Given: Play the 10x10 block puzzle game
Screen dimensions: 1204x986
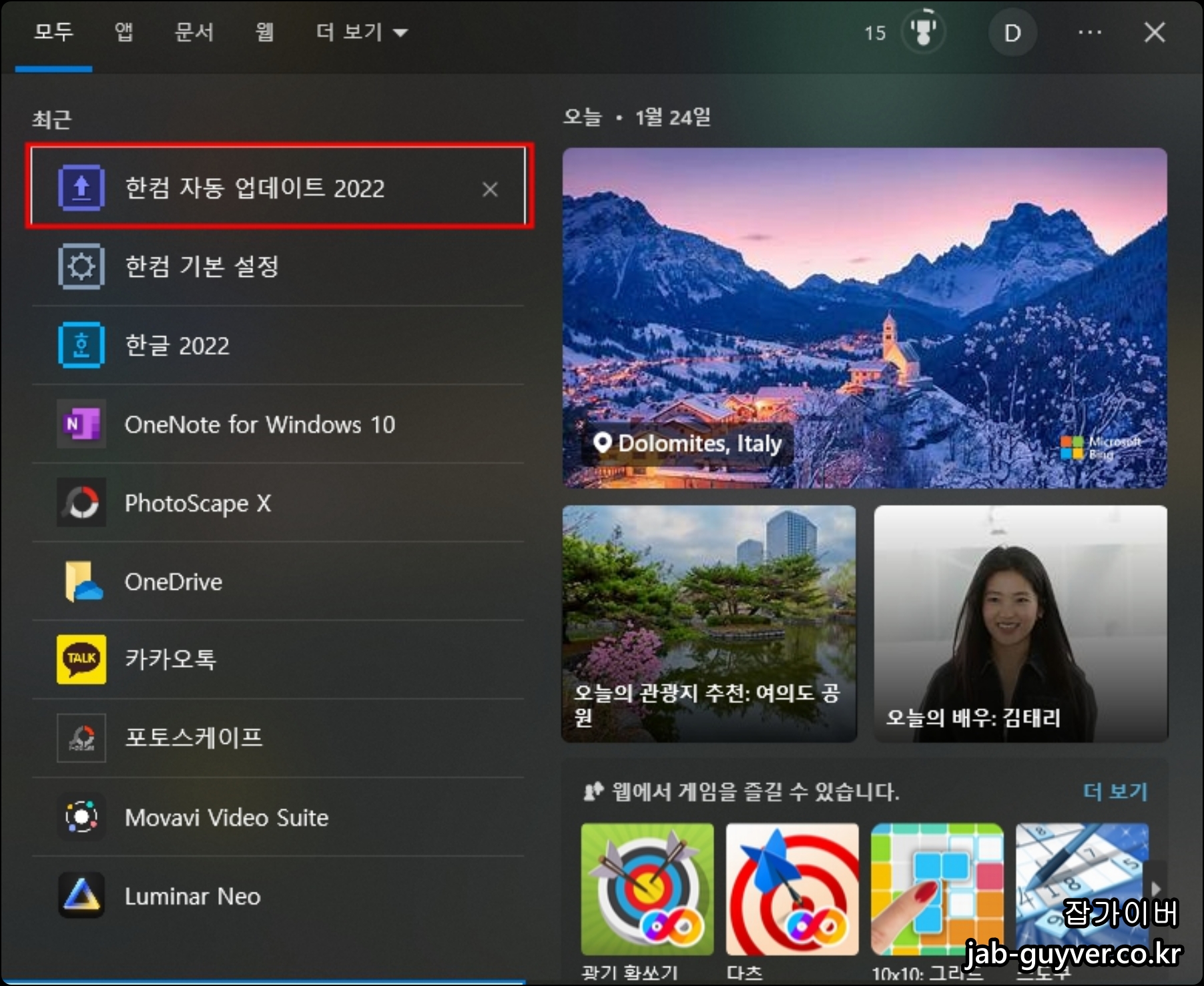Looking at the screenshot, I should point(936,889).
